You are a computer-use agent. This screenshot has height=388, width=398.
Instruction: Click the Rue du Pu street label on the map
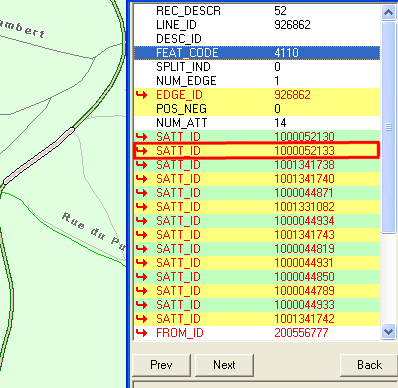point(93,231)
